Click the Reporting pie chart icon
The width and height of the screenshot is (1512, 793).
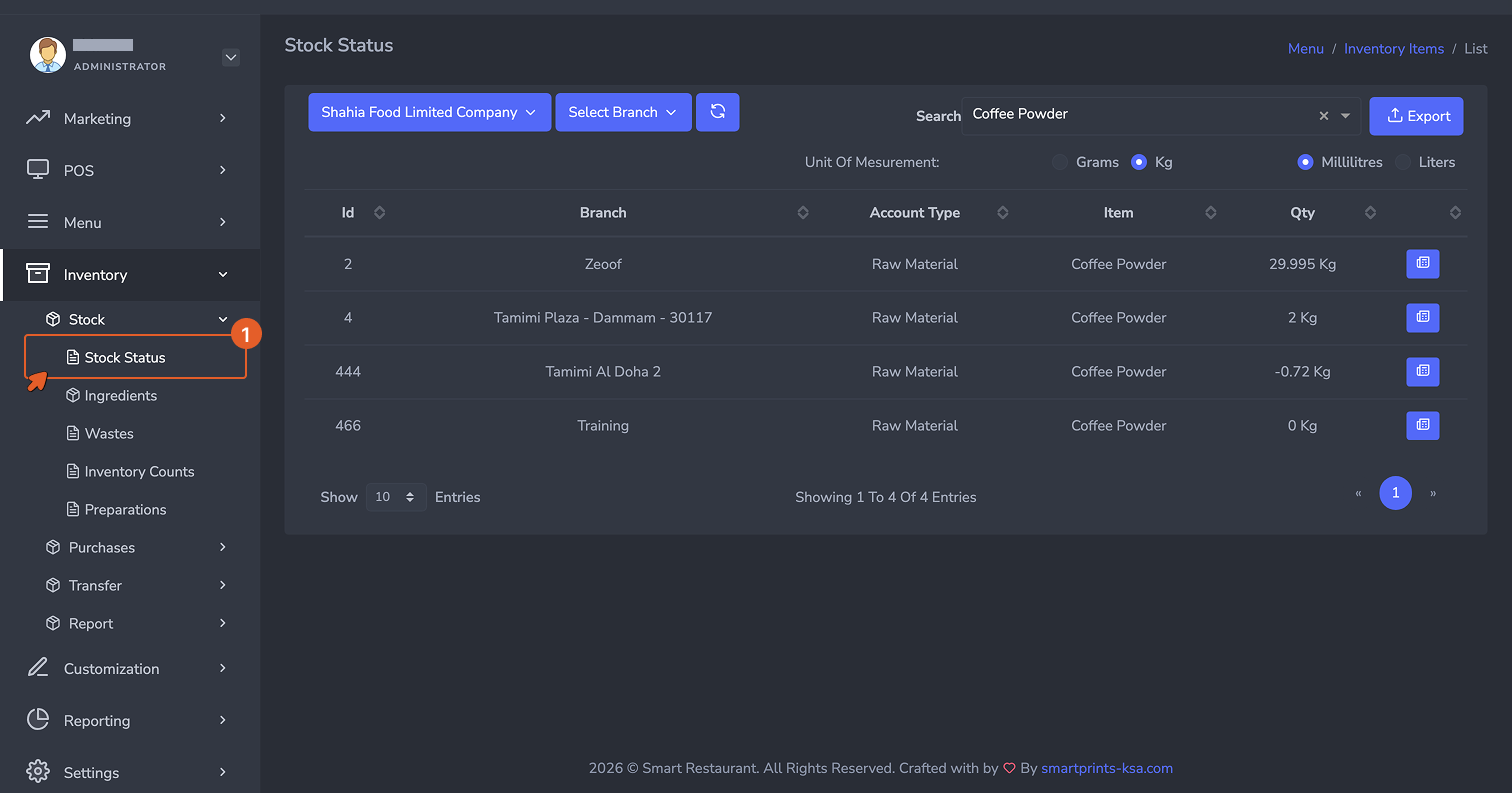pos(38,720)
